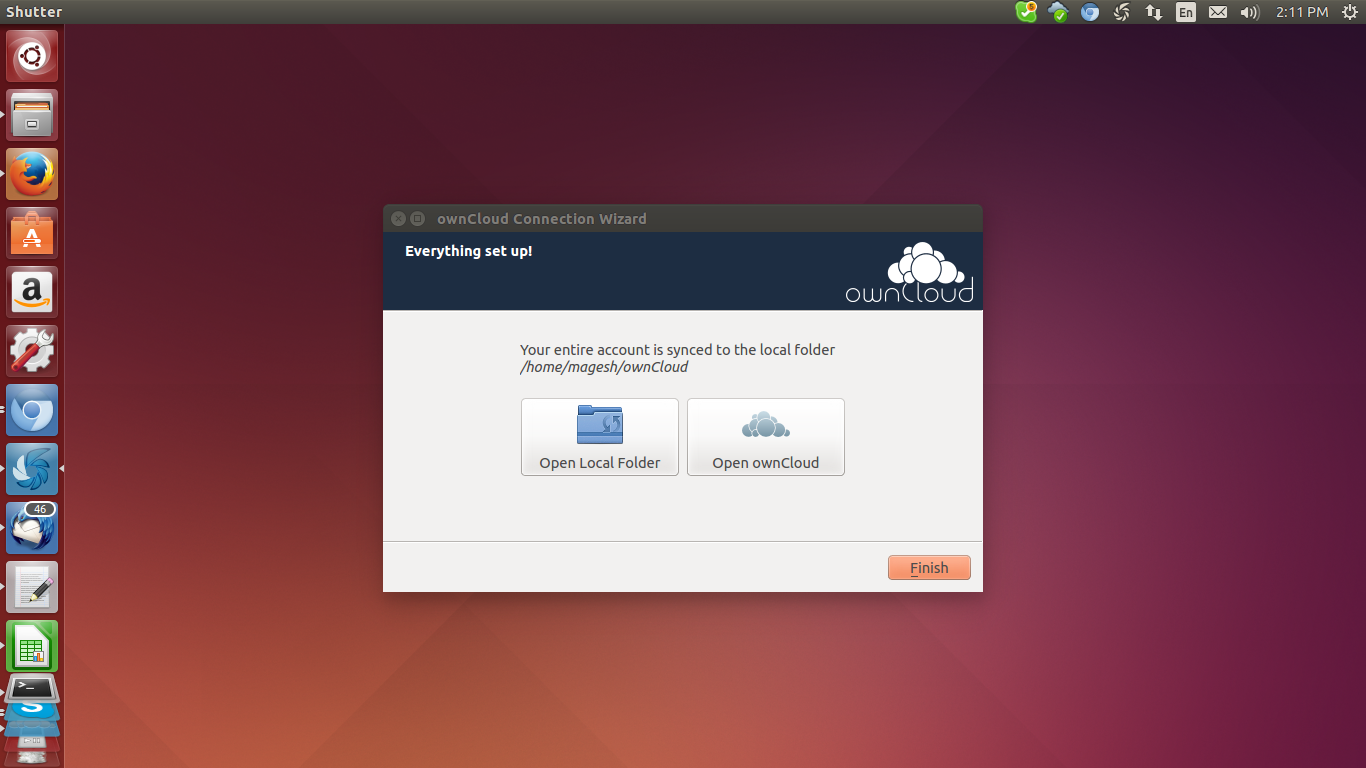1366x768 pixels.
Task: Open System Settings wrench-and-gear icon
Action: pyautogui.click(x=32, y=351)
